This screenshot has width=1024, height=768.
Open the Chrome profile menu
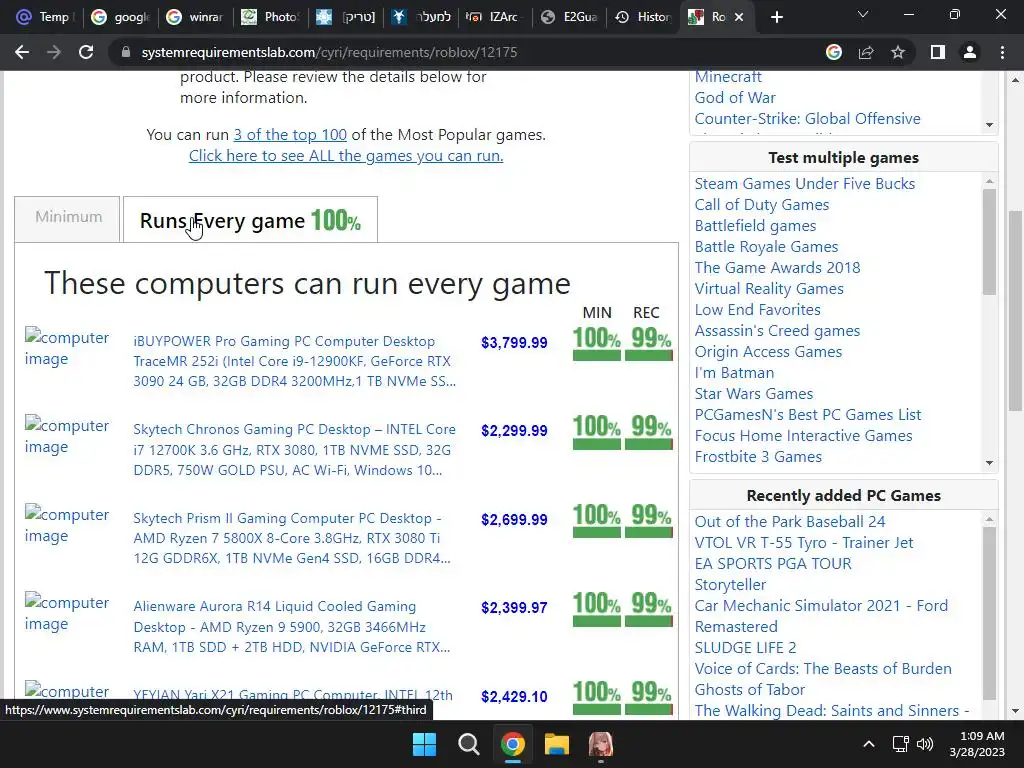click(970, 52)
